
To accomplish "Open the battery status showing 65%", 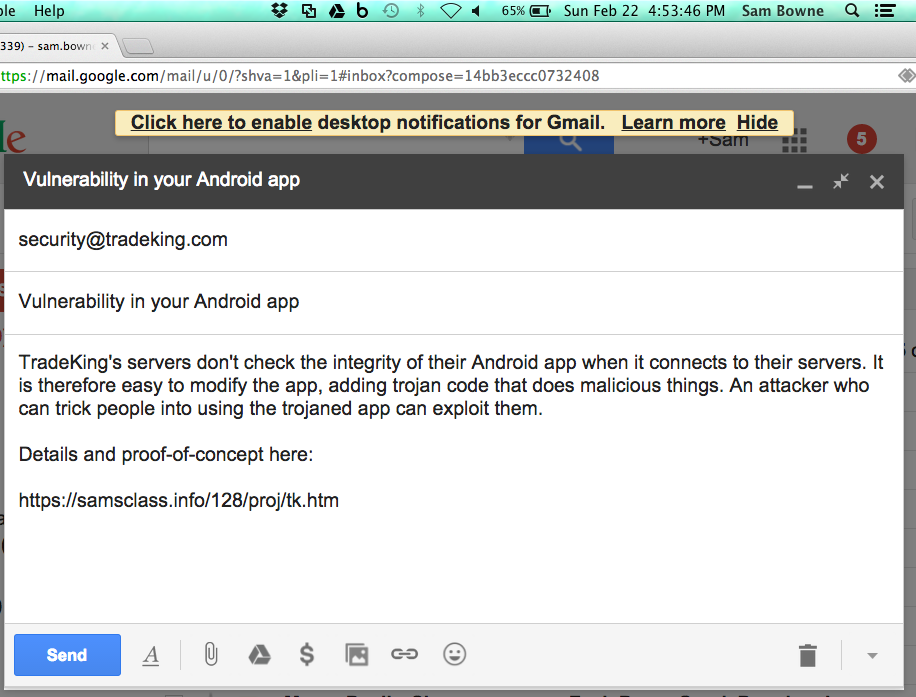I will (x=526, y=11).
